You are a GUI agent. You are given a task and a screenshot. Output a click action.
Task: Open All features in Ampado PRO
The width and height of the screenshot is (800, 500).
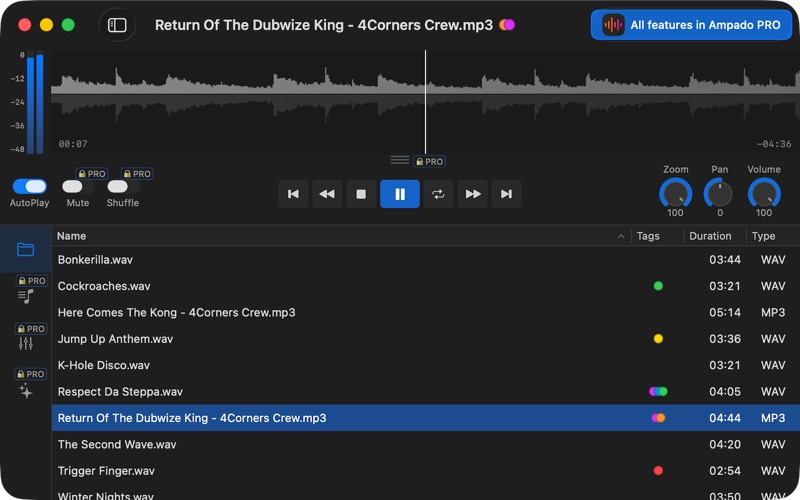coord(691,25)
